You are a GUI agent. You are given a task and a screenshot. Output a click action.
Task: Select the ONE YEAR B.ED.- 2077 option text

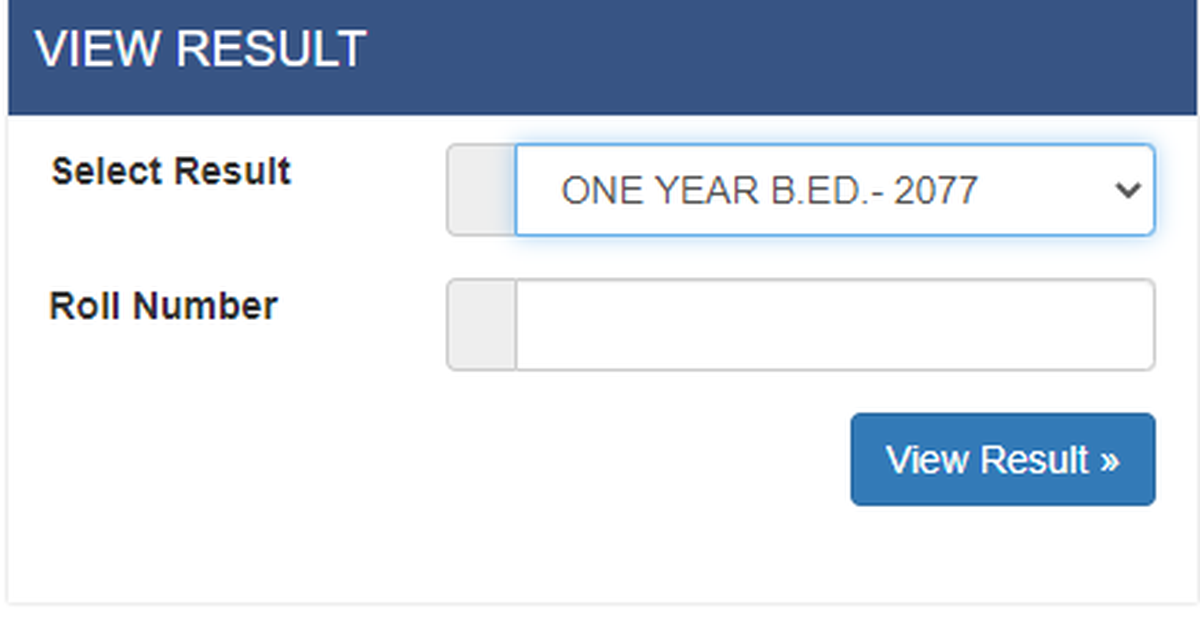coord(768,190)
